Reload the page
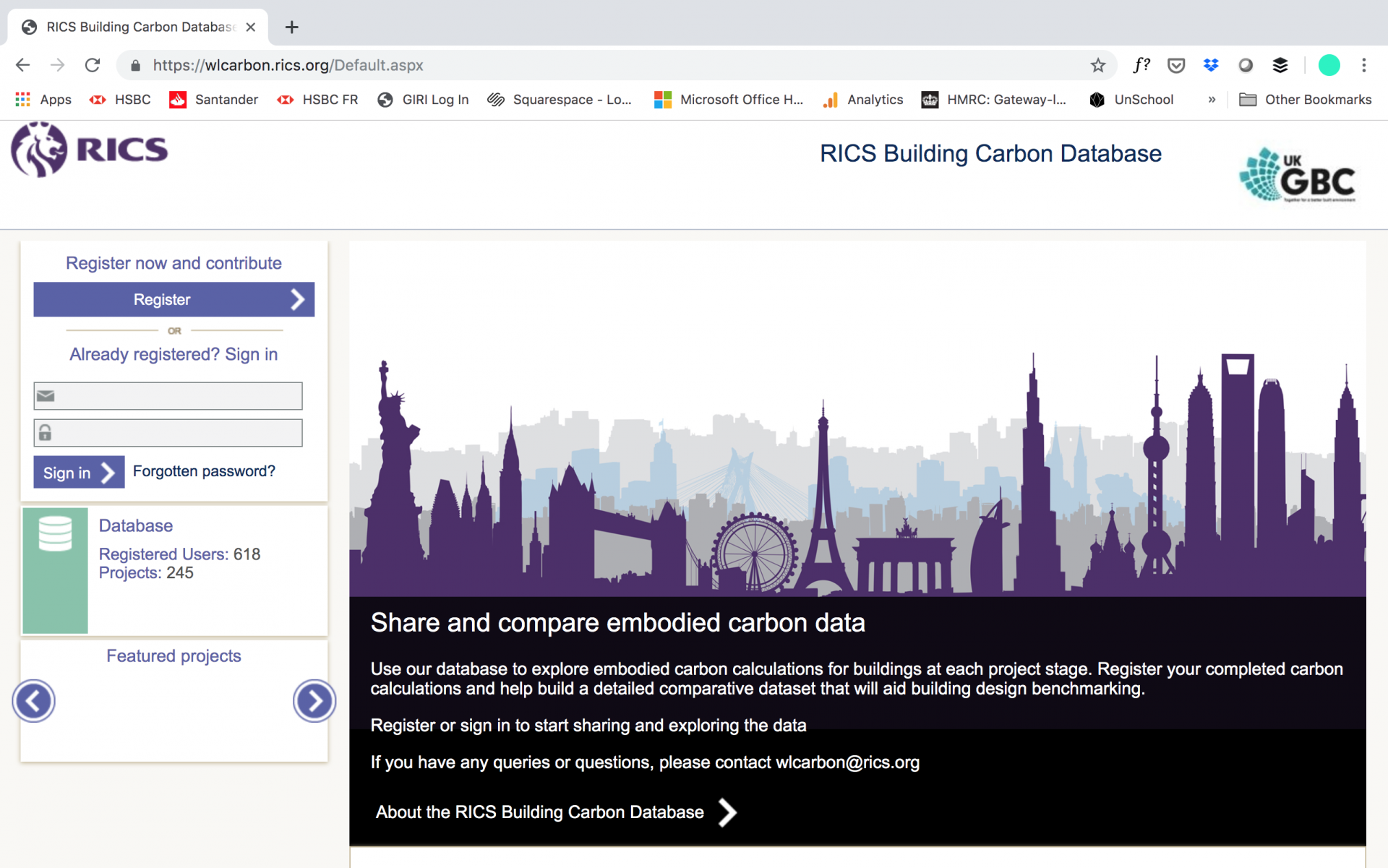1388x868 pixels. (93, 65)
